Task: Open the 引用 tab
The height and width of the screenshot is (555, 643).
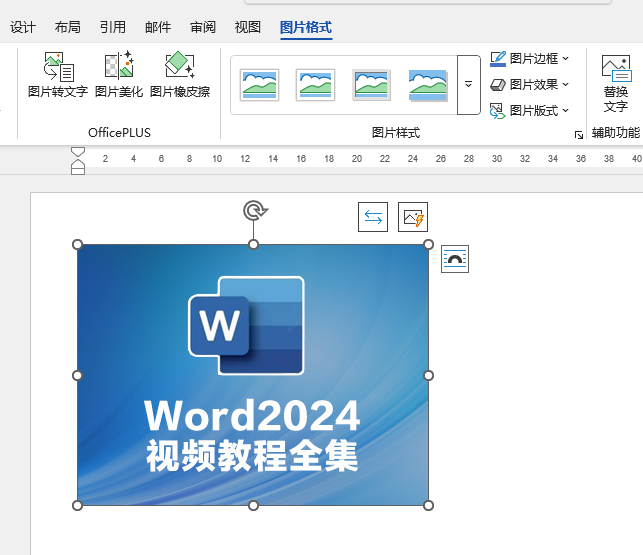Action: point(113,27)
